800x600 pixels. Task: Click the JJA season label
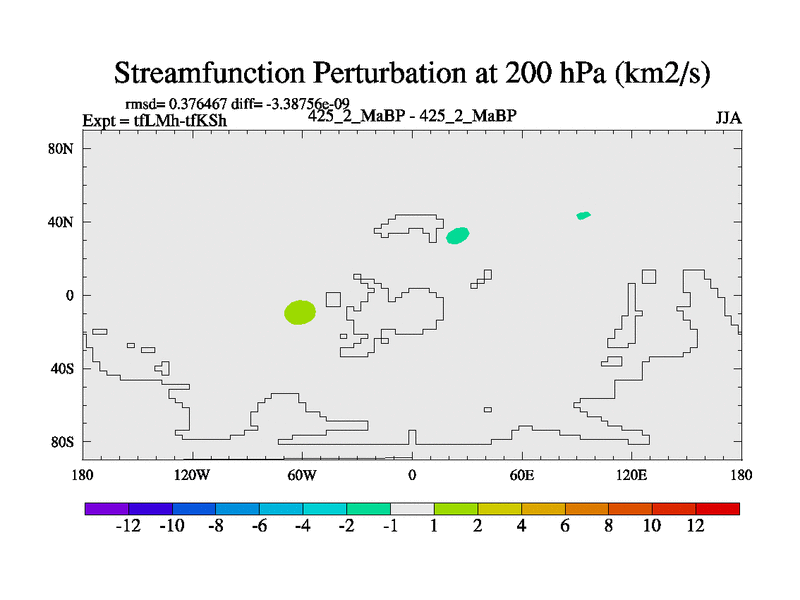[x=728, y=118]
